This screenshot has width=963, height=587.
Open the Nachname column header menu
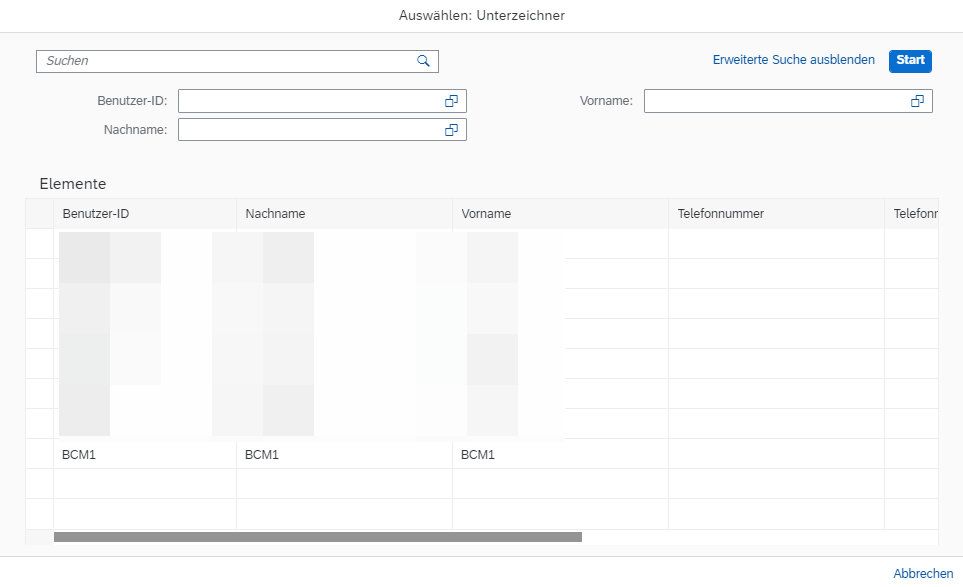(x=344, y=214)
